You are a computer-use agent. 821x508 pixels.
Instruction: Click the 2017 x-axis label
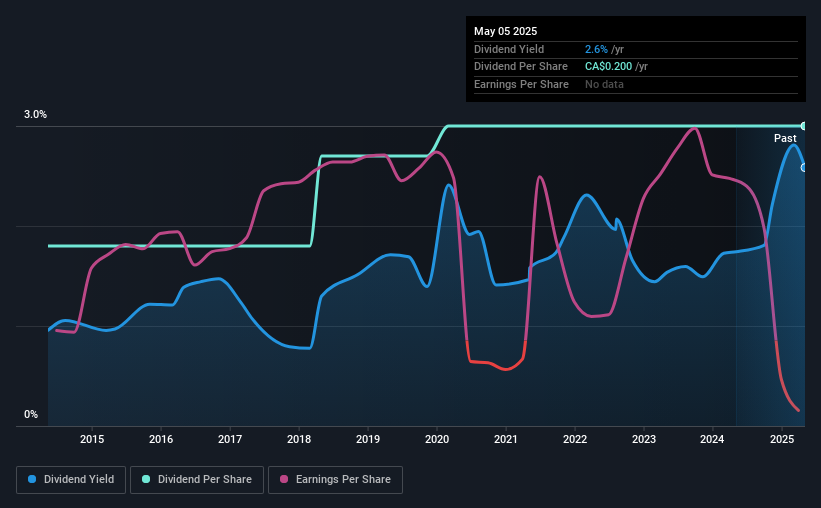(x=230, y=439)
